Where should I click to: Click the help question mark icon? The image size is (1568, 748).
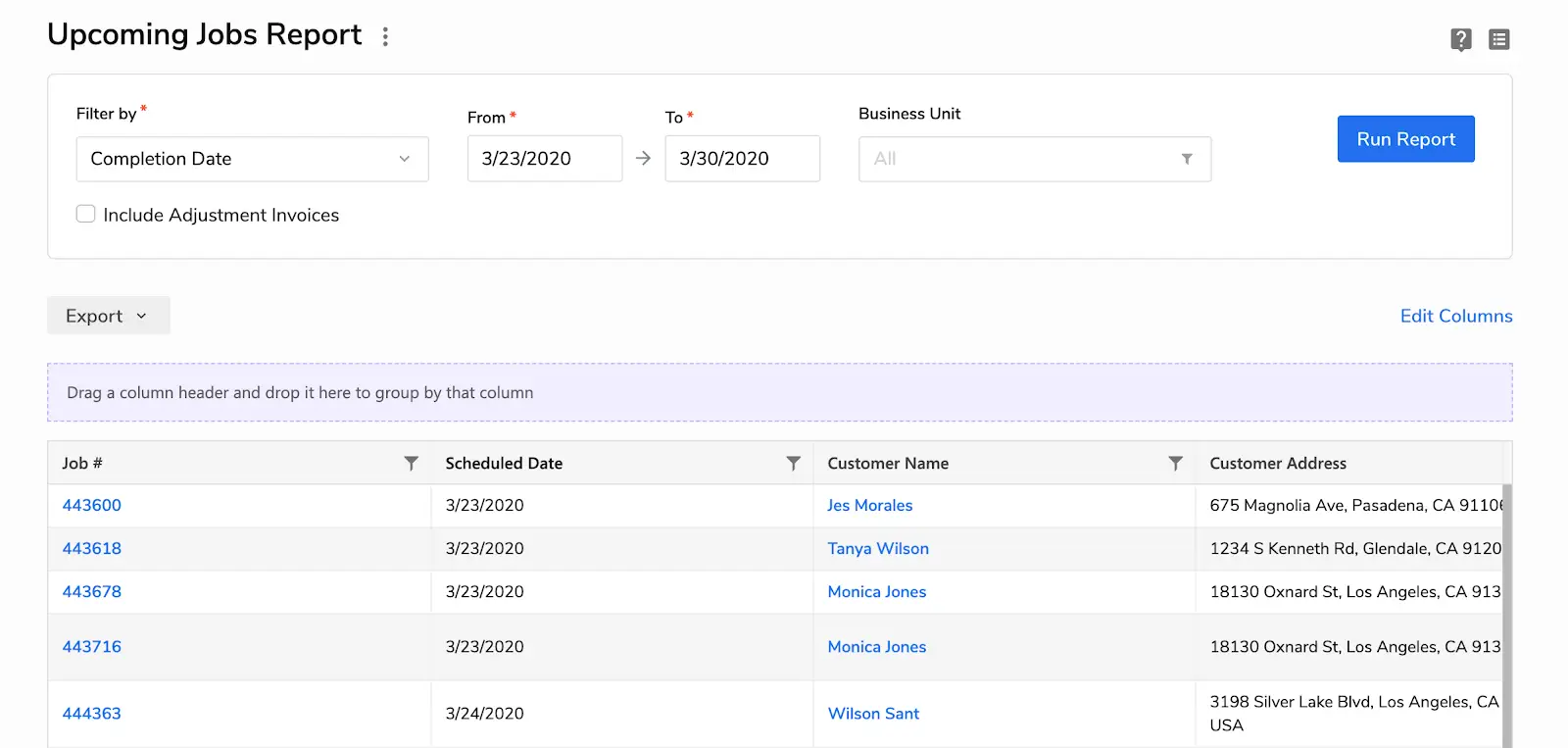click(1460, 39)
